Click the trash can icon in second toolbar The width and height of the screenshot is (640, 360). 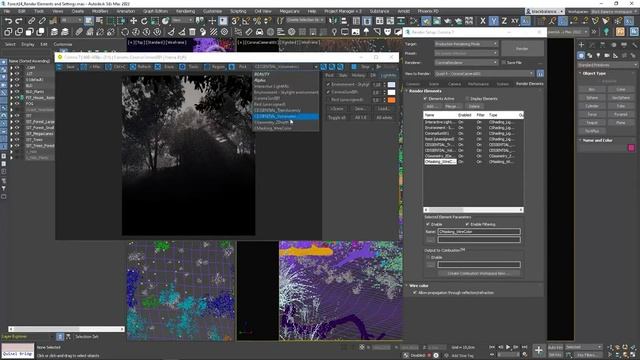192,31
